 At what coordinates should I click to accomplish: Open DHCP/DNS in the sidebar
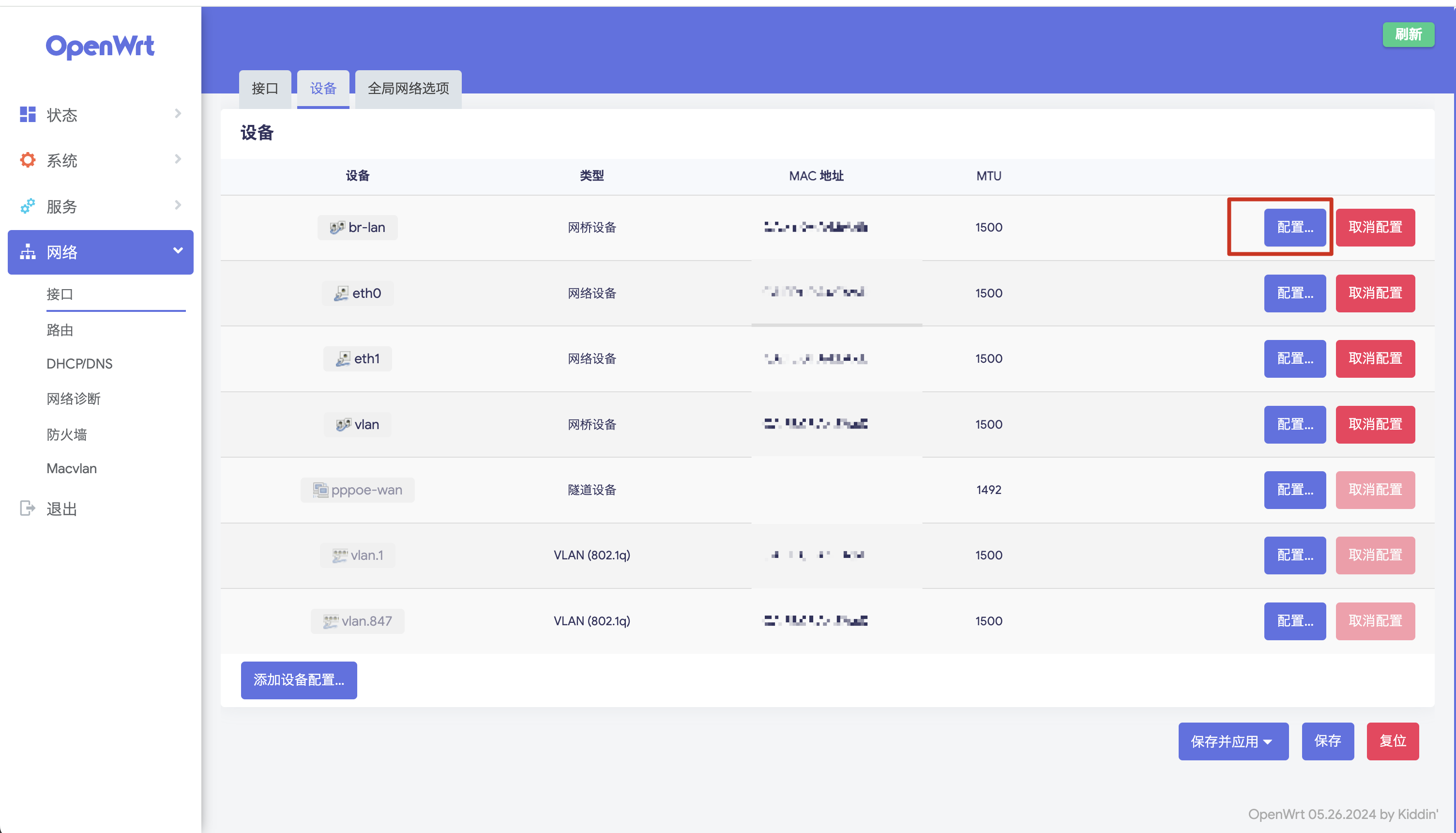79,364
